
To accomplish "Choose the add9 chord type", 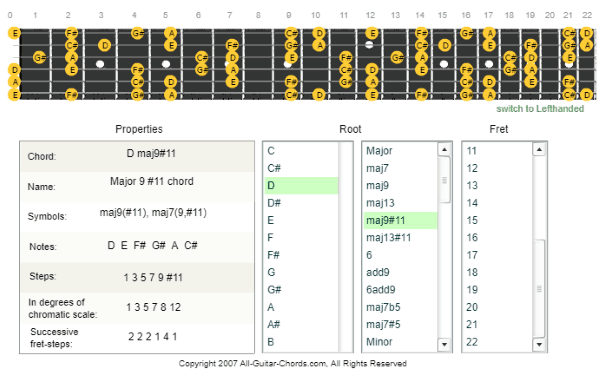I will click(400, 272).
